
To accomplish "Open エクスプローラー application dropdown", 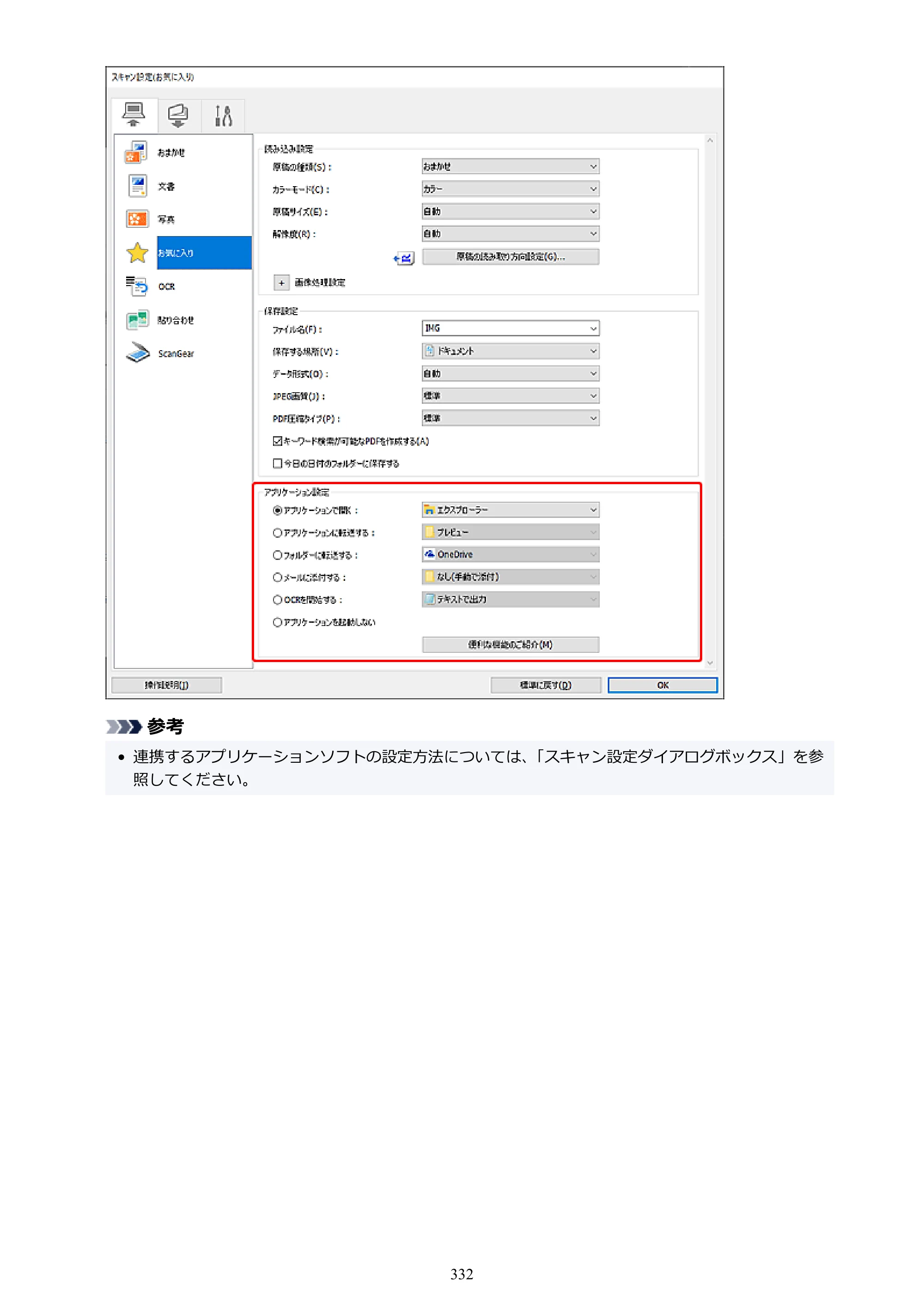I will click(x=510, y=510).
